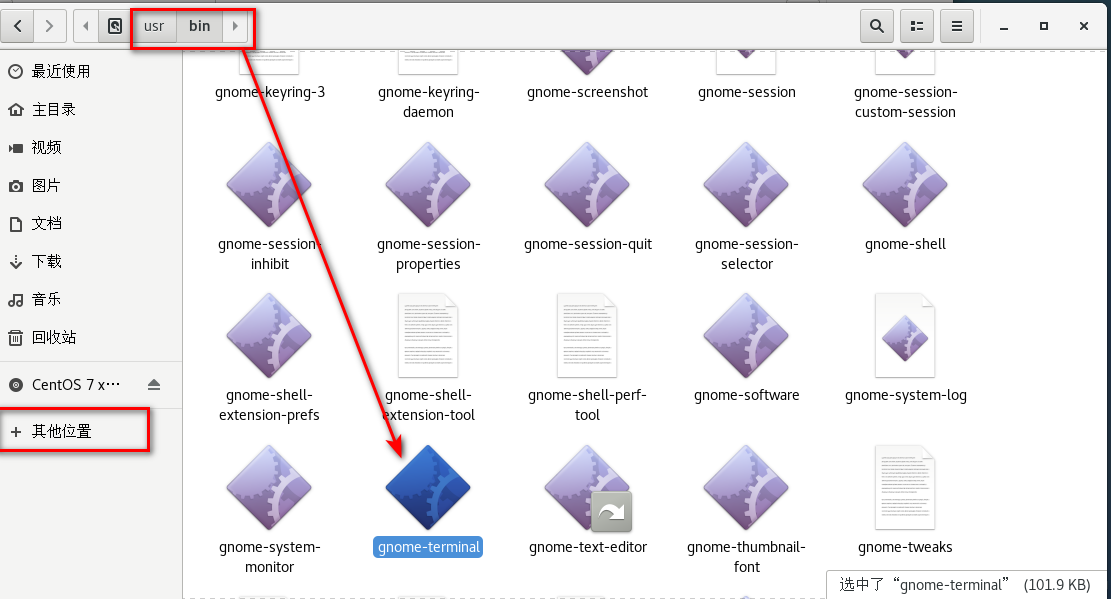Select gnome-thumbnail-font executable icon

coord(746,488)
